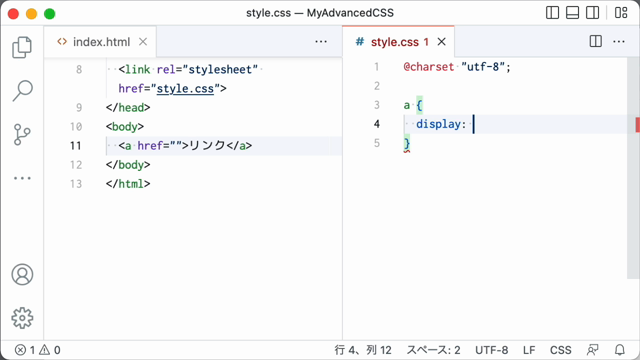Open more actions for style.css editor group
Image resolution: width=640 pixels, height=360 pixels.
click(x=619, y=42)
